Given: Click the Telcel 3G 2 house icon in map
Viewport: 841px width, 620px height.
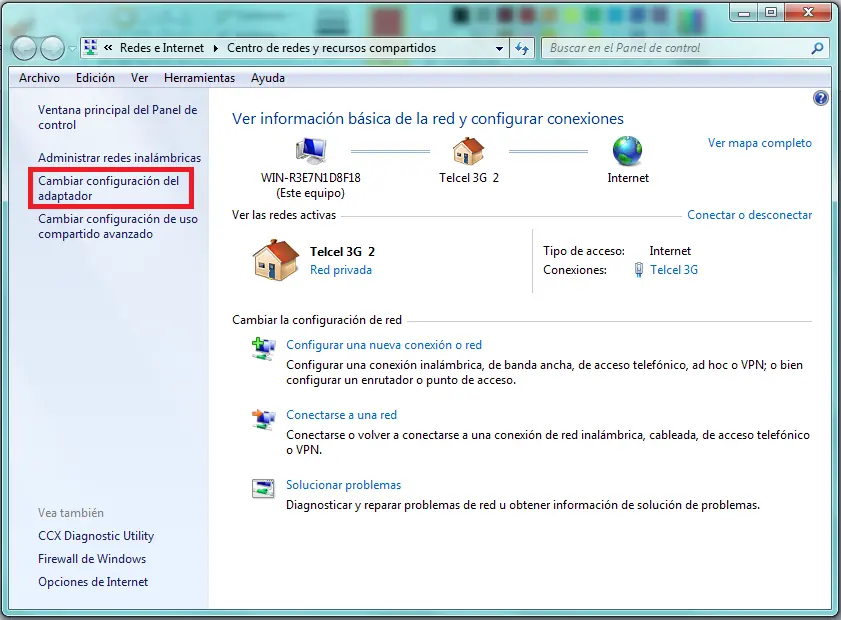Looking at the screenshot, I should click(469, 151).
